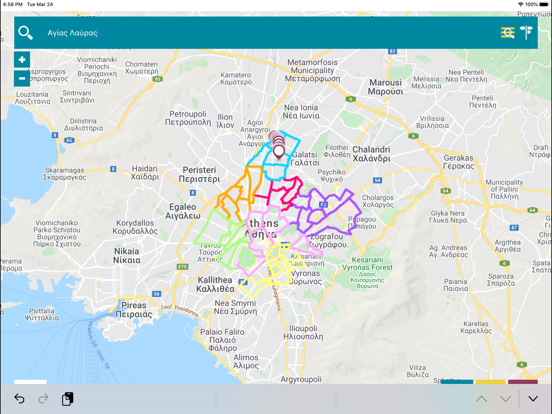Click the Alimos Άλιμος map label

coord(246,362)
